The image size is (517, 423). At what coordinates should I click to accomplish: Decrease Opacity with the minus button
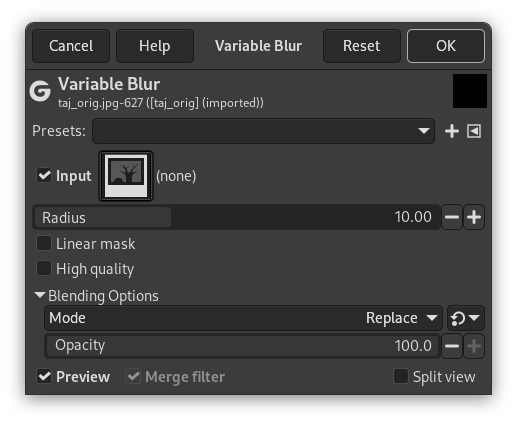pyautogui.click(x=452, y=346)
